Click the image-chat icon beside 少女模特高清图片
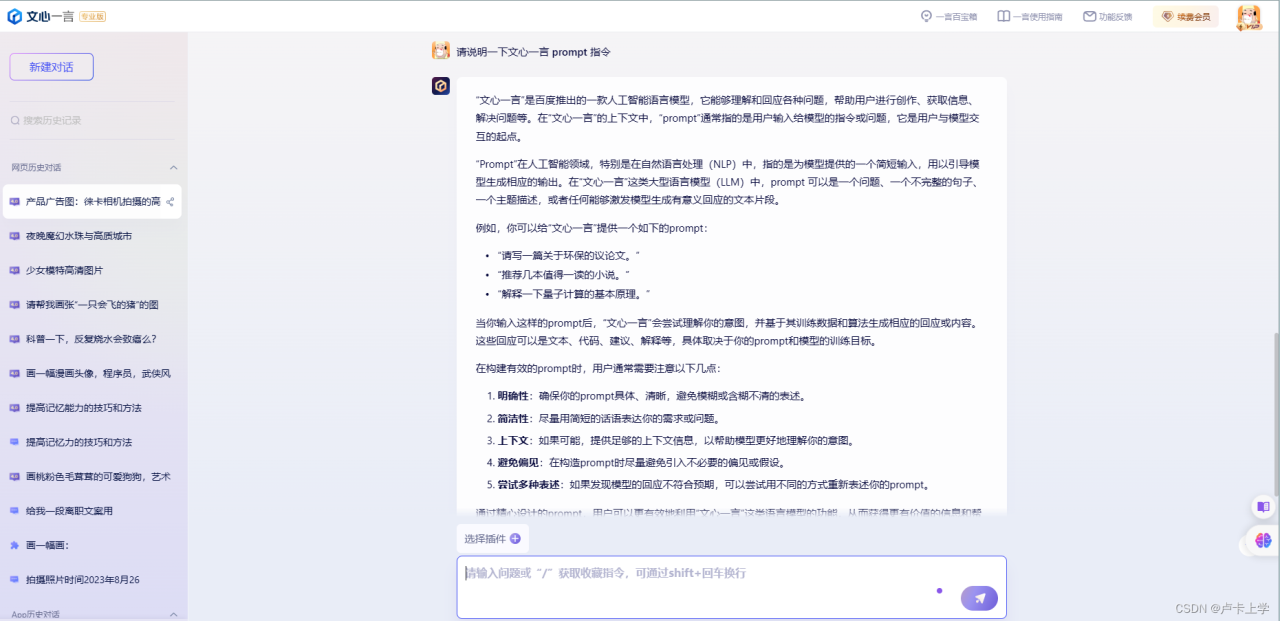The height and width of the screenshot is (621, 1280). point(14,270)
